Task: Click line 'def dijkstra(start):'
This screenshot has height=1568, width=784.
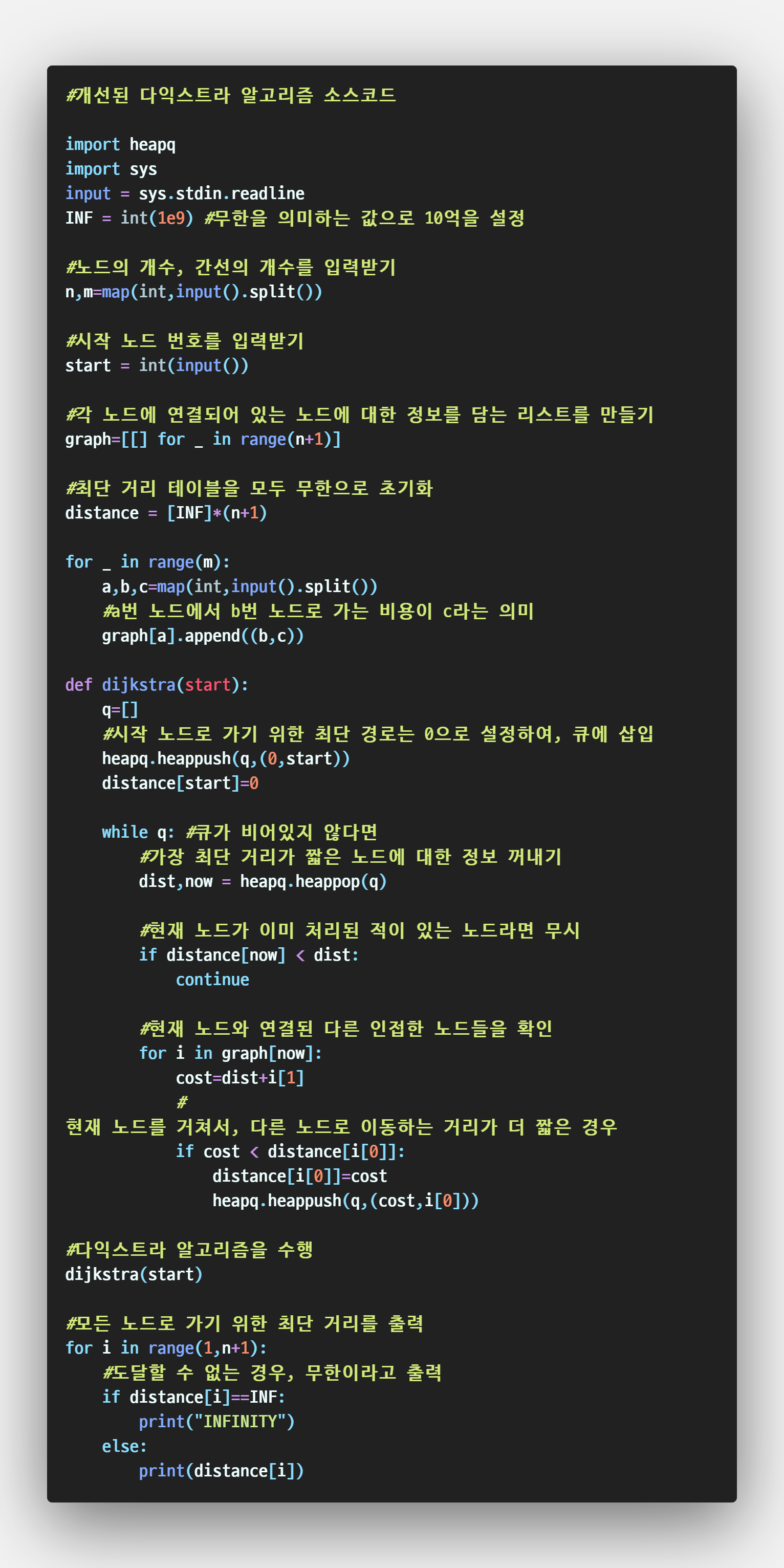Action: [x=157, y=685]
